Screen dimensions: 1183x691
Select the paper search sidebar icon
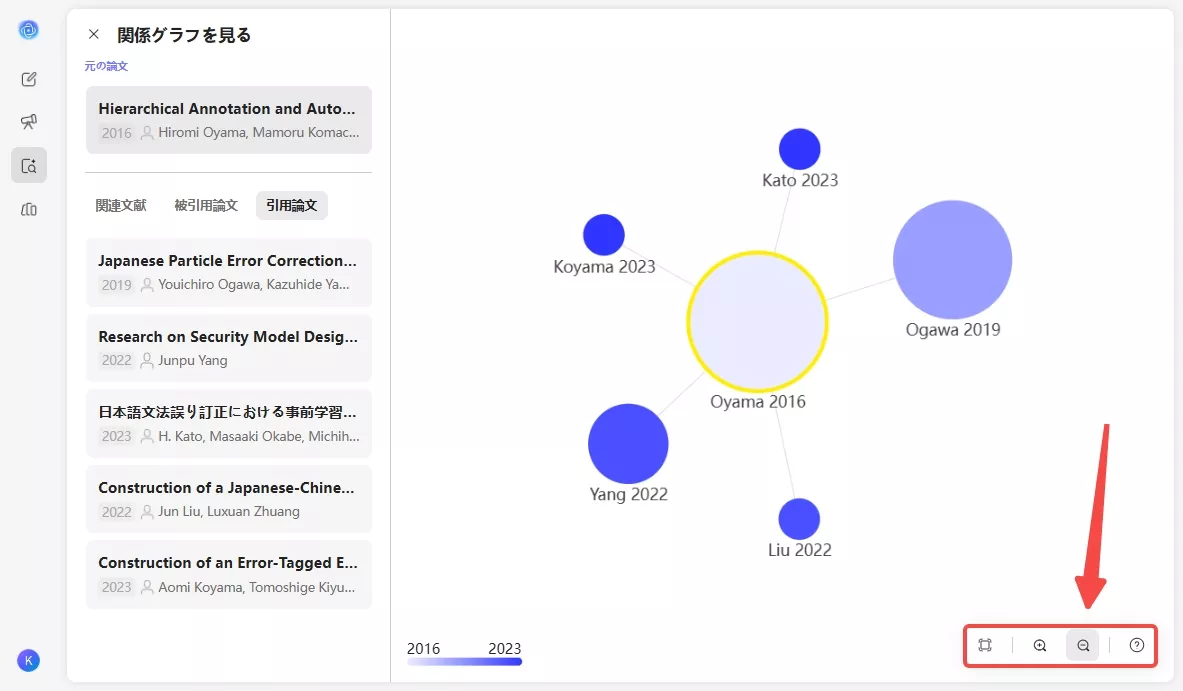point(29,166)
